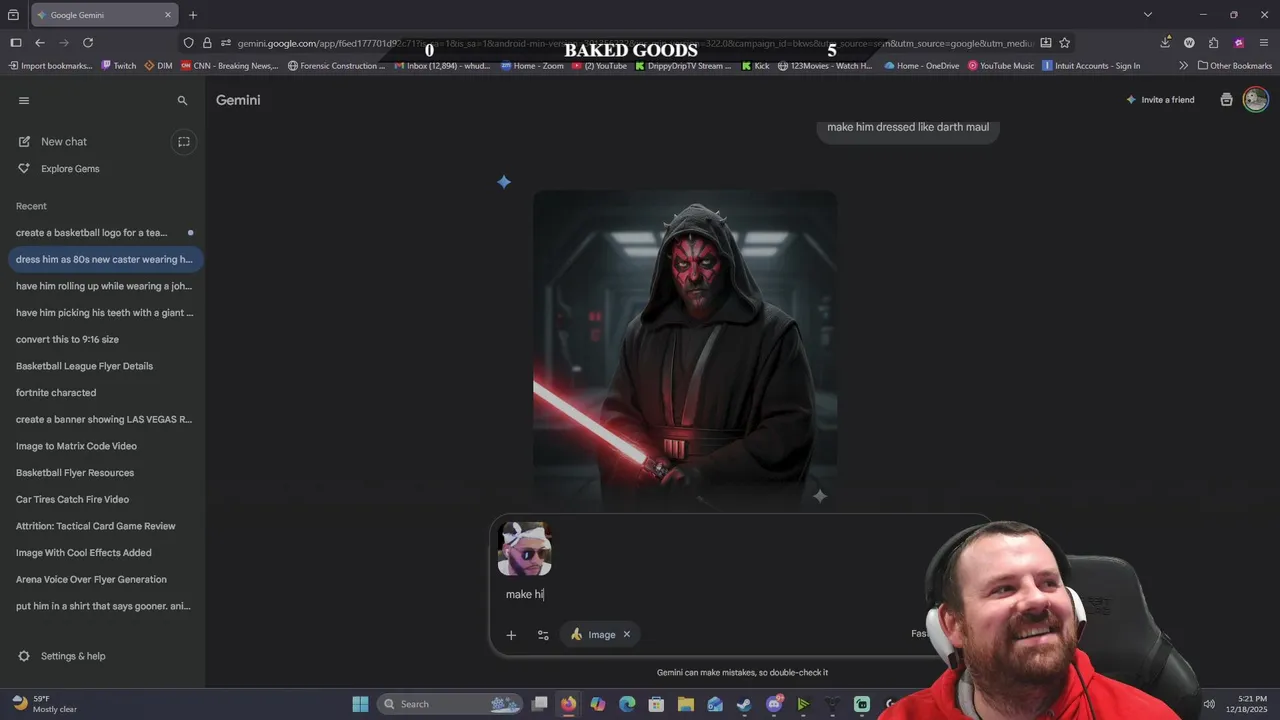Image resolution: width=1280 pixels, height=720 pixels.
Task: Go back in browser history
Action: pyautogui.click(x=40, y=43)
